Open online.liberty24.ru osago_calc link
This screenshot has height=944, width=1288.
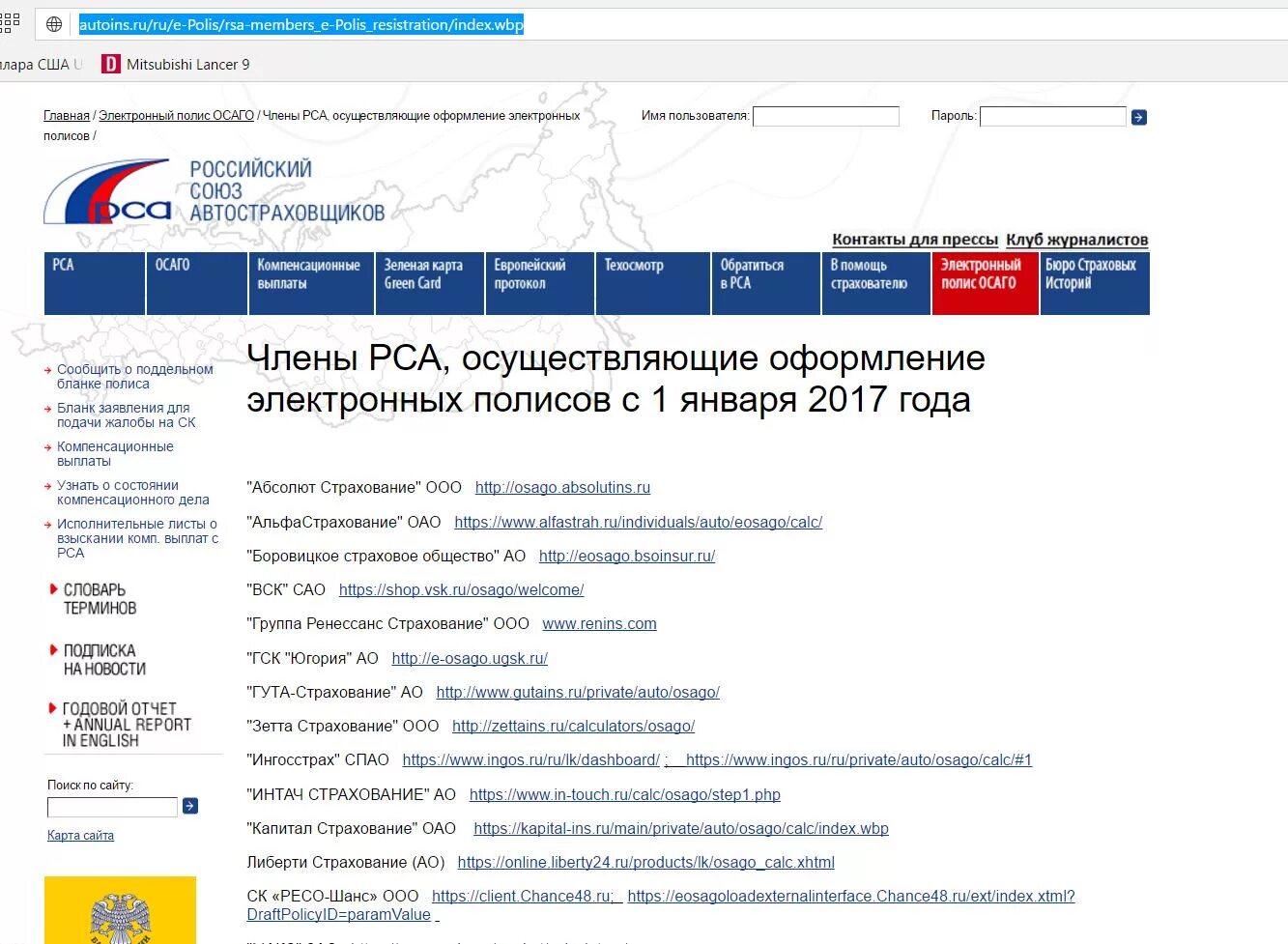point(645,863)
